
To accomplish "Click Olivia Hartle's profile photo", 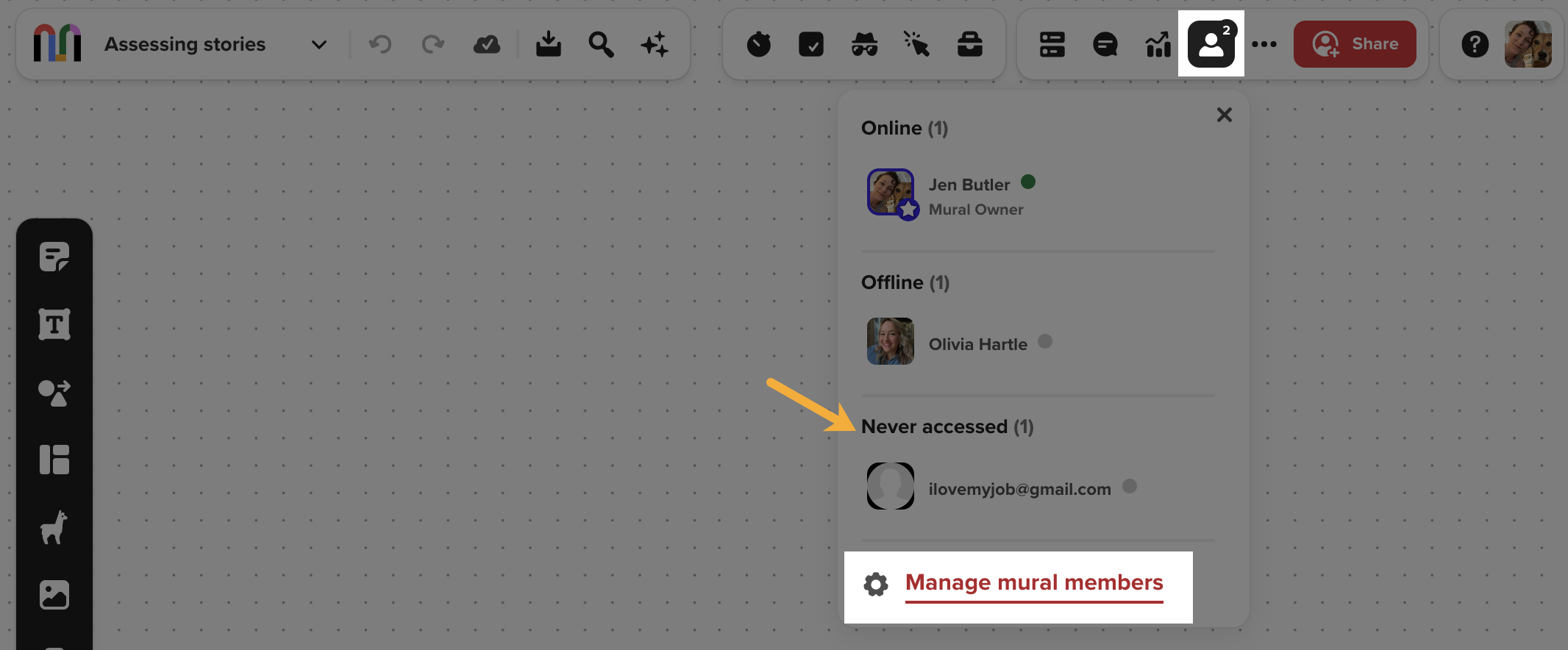I will click(x=891, y=341).
